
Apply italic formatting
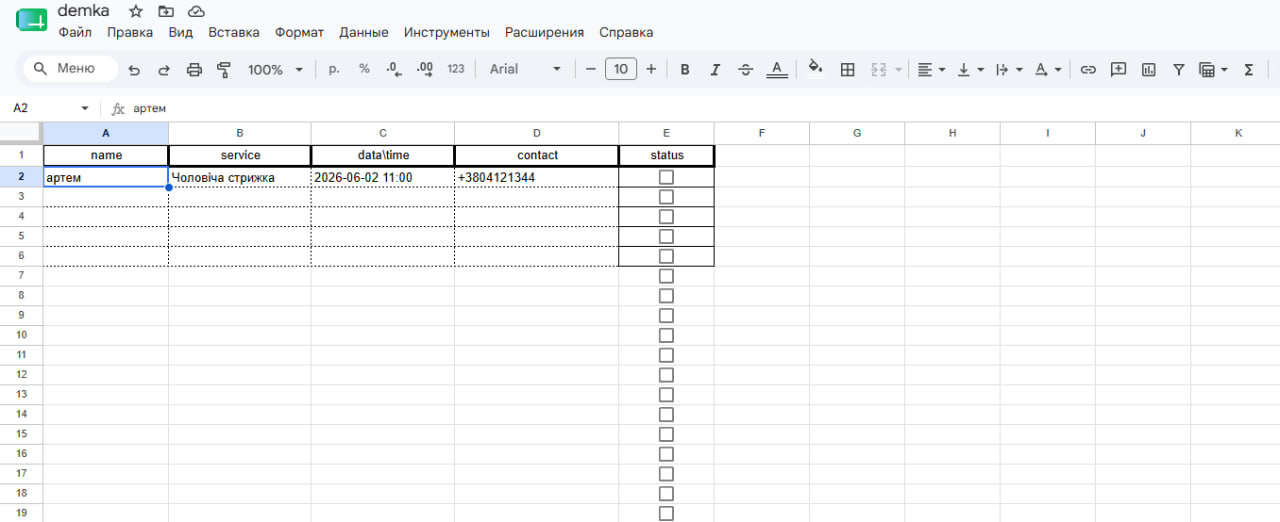coord(715,70)
